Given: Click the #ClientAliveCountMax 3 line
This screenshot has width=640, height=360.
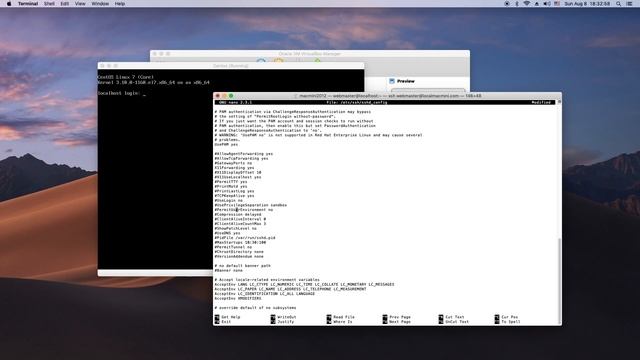Looking at the screenshot, I should pyautogui.click(x=240, y=224).
